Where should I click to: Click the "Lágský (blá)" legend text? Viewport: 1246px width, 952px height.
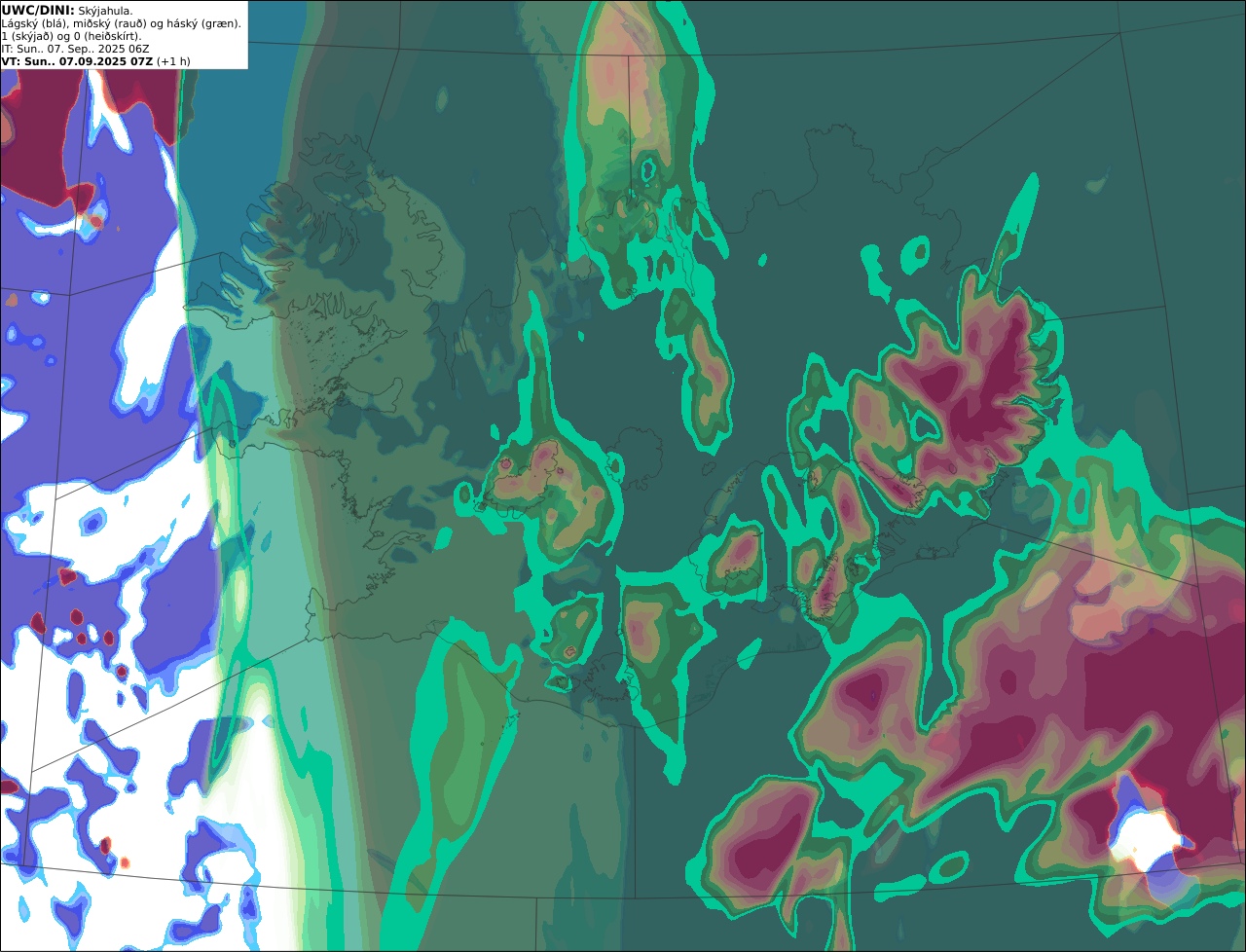(33, 23)
